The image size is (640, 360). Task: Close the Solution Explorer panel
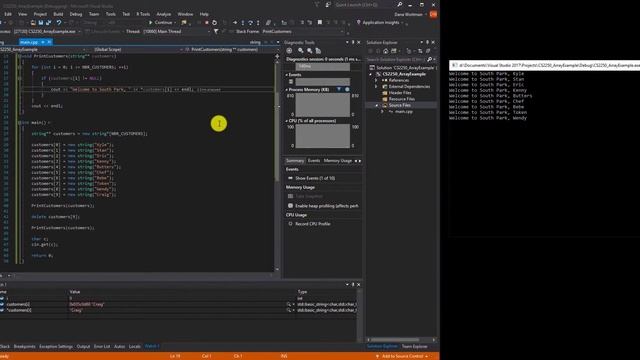(433, 42)
